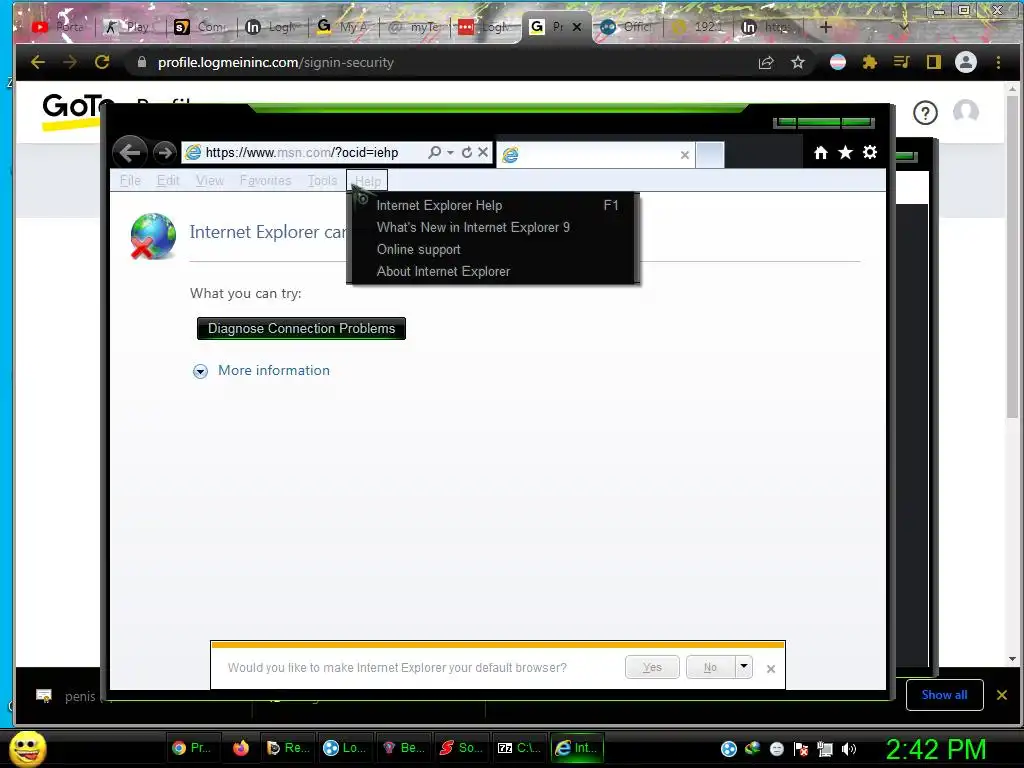
Task: Open Firefox taskbar icon
Action: click(x=241, y=748)
